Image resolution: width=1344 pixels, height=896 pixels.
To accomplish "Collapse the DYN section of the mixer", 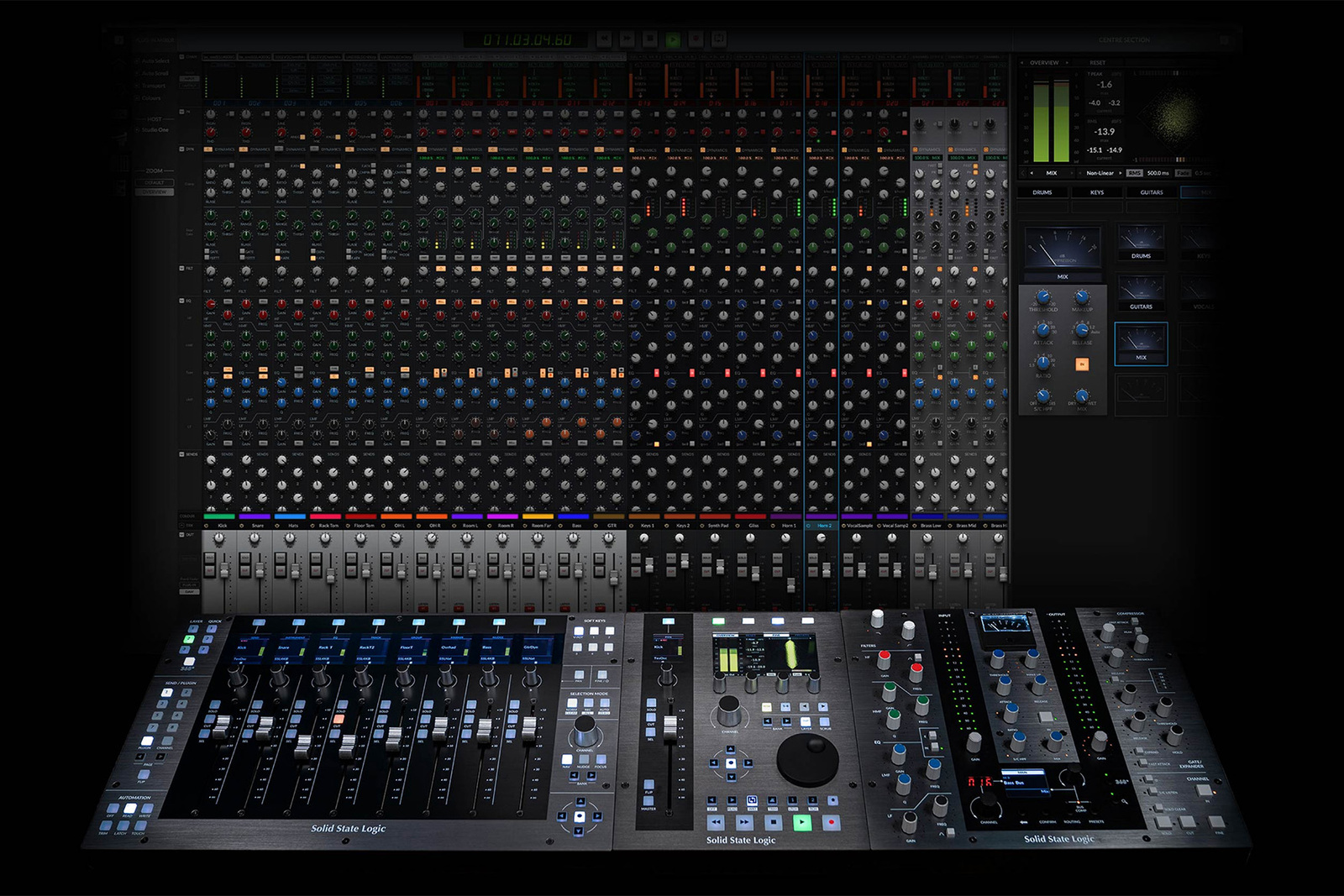I will [x=181, y=149].
